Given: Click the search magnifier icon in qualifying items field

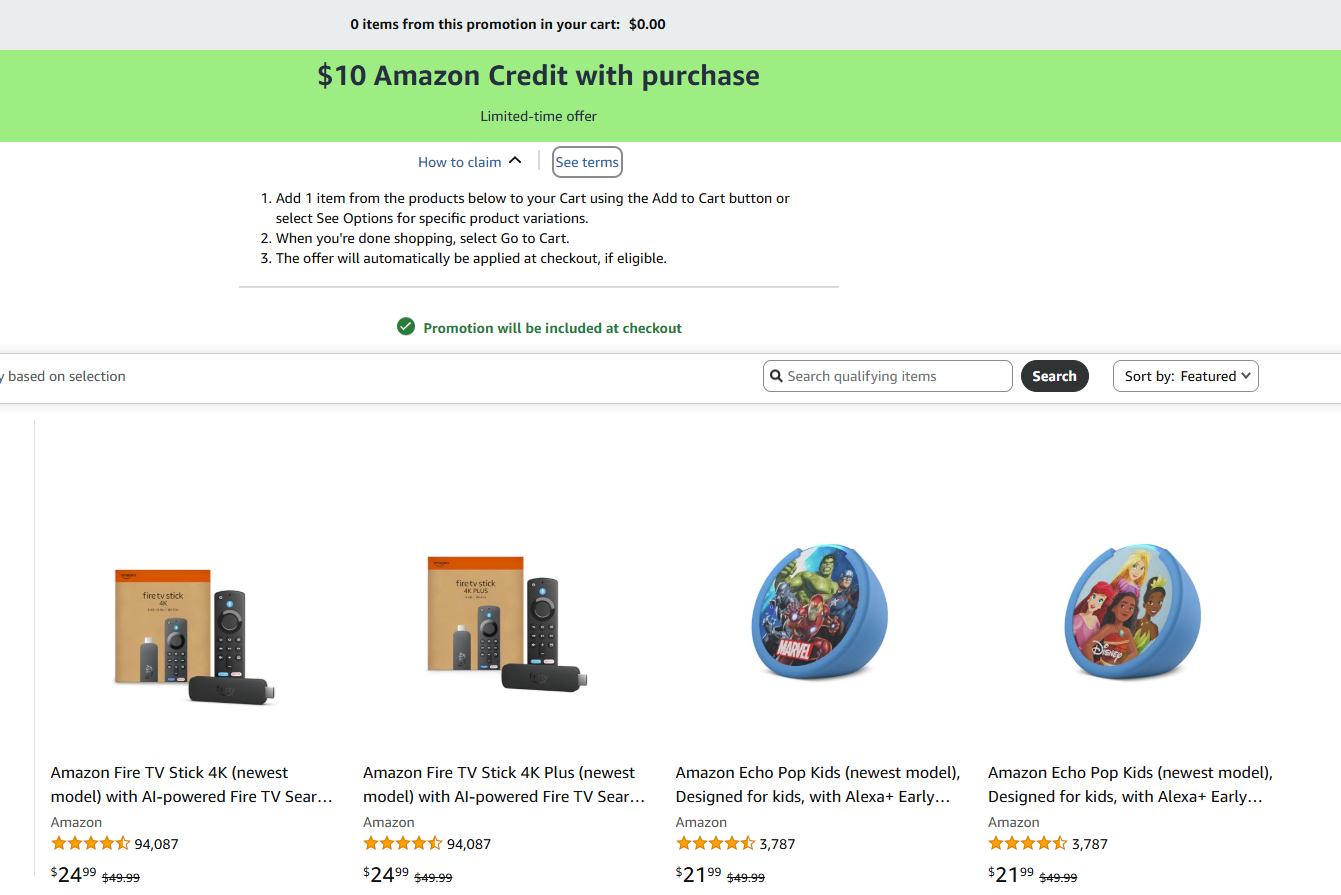Looking at the screenshot, I should pyautogui.click(x=776, y=377).
